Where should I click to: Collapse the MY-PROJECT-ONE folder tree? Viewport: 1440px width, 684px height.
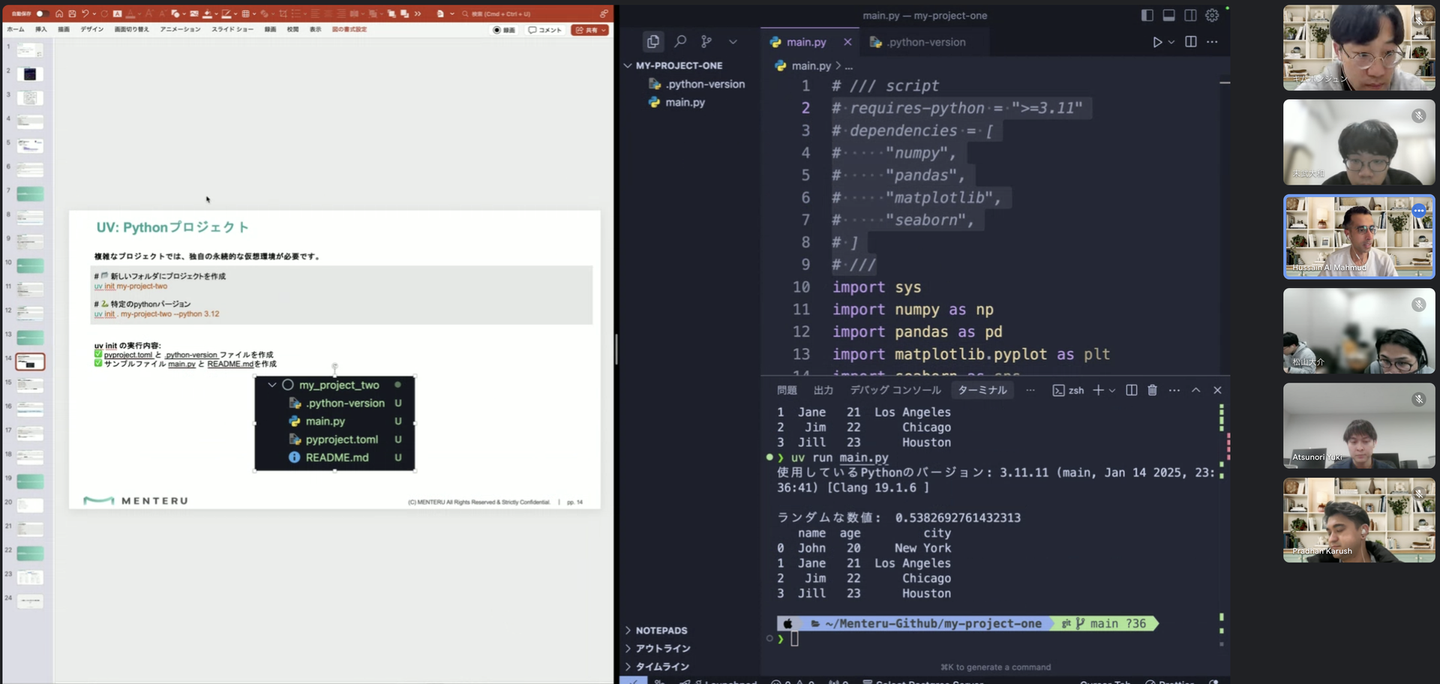point(628,65)
